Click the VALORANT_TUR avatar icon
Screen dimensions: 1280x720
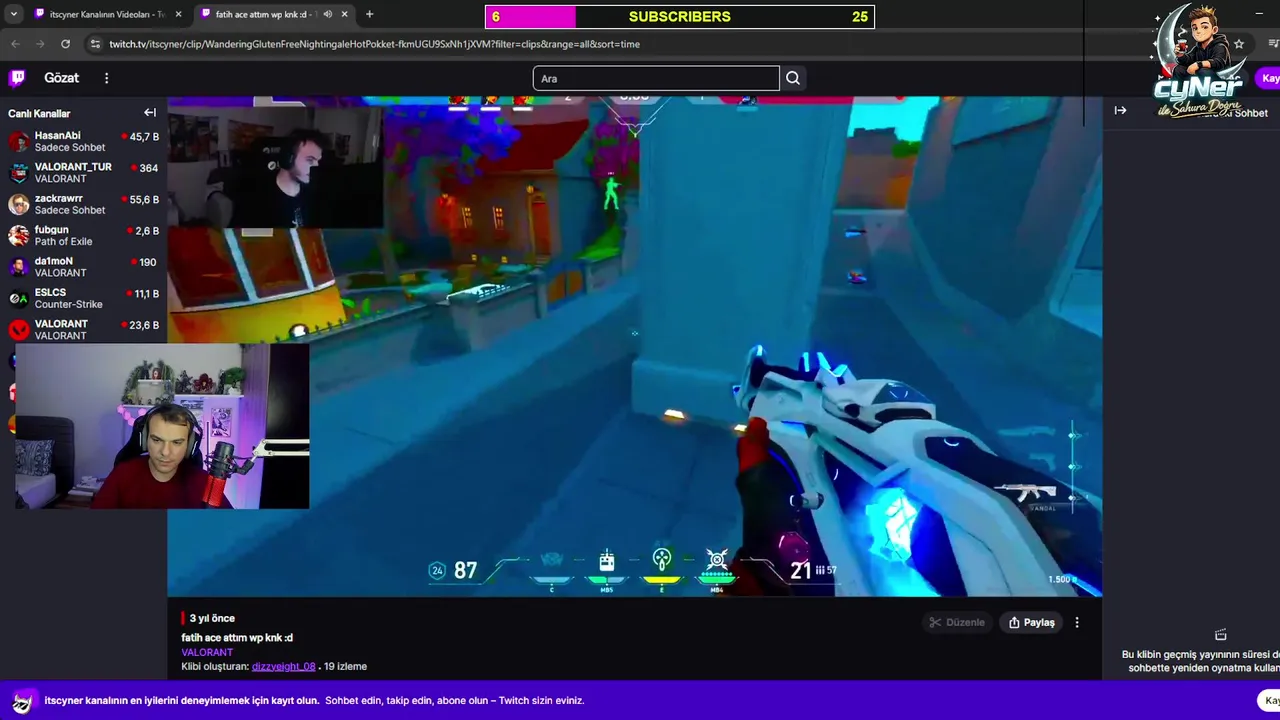pyautogui.click(x=19, y=173)
